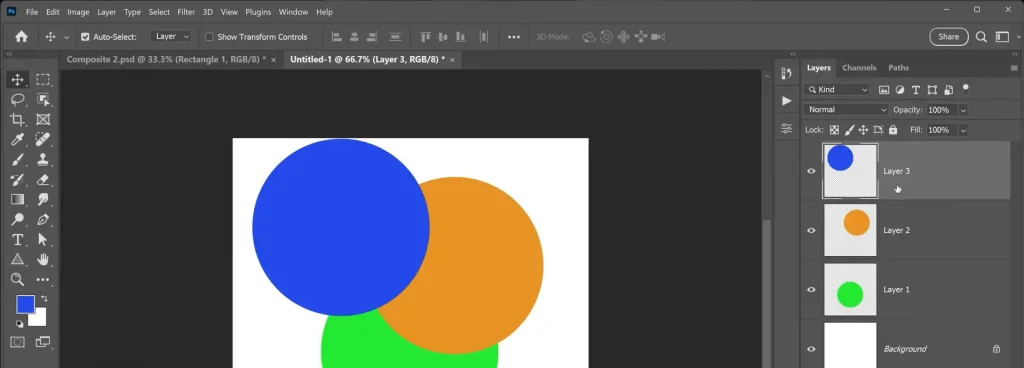The image size is (1024, 368).
Task: Select the Gradient tool
Action: 18,199
